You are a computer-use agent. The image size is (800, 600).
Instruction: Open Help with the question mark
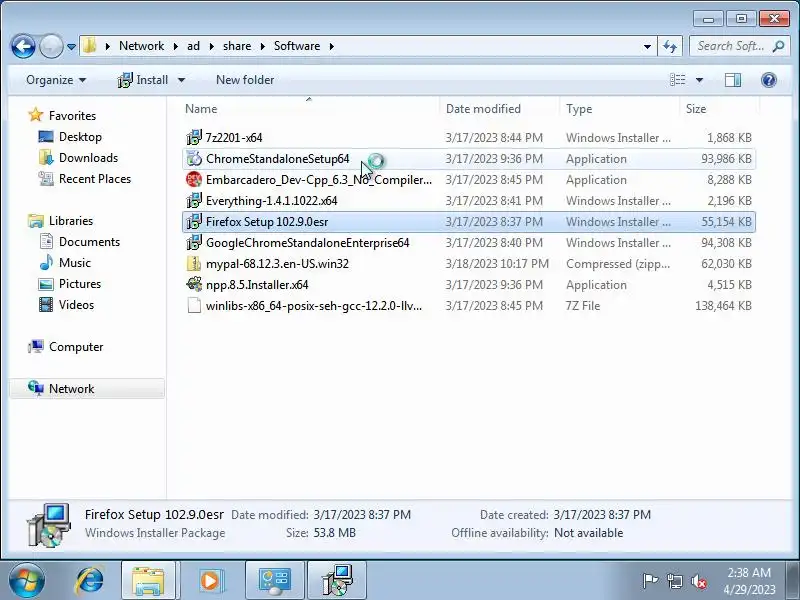[x=768, y=80]
